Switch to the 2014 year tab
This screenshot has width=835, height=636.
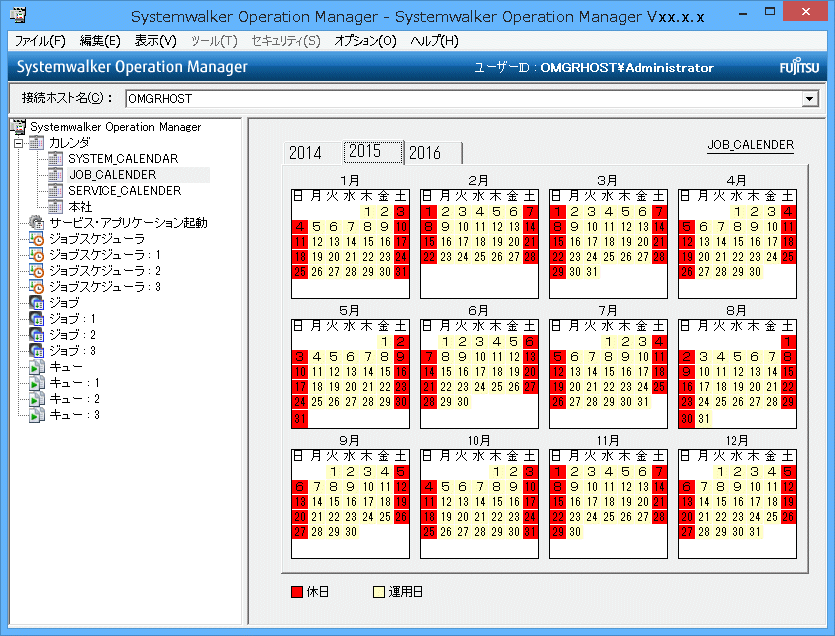click(x=306, y=153)
